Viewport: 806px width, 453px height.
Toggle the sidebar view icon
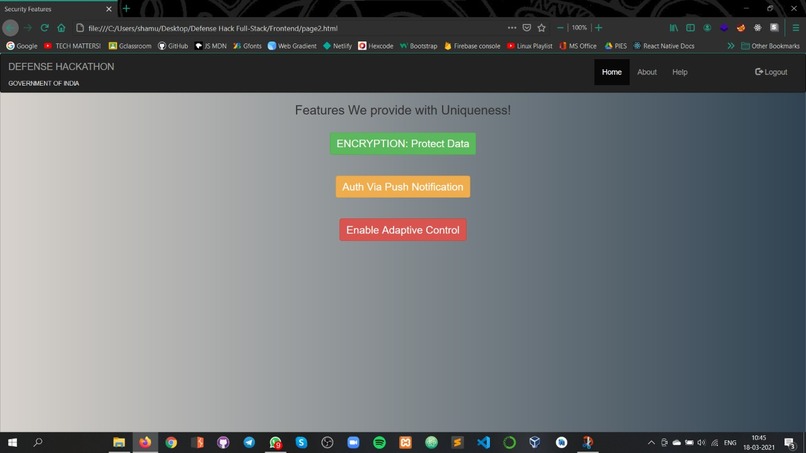pyautogui.click(x=690, y=28)
